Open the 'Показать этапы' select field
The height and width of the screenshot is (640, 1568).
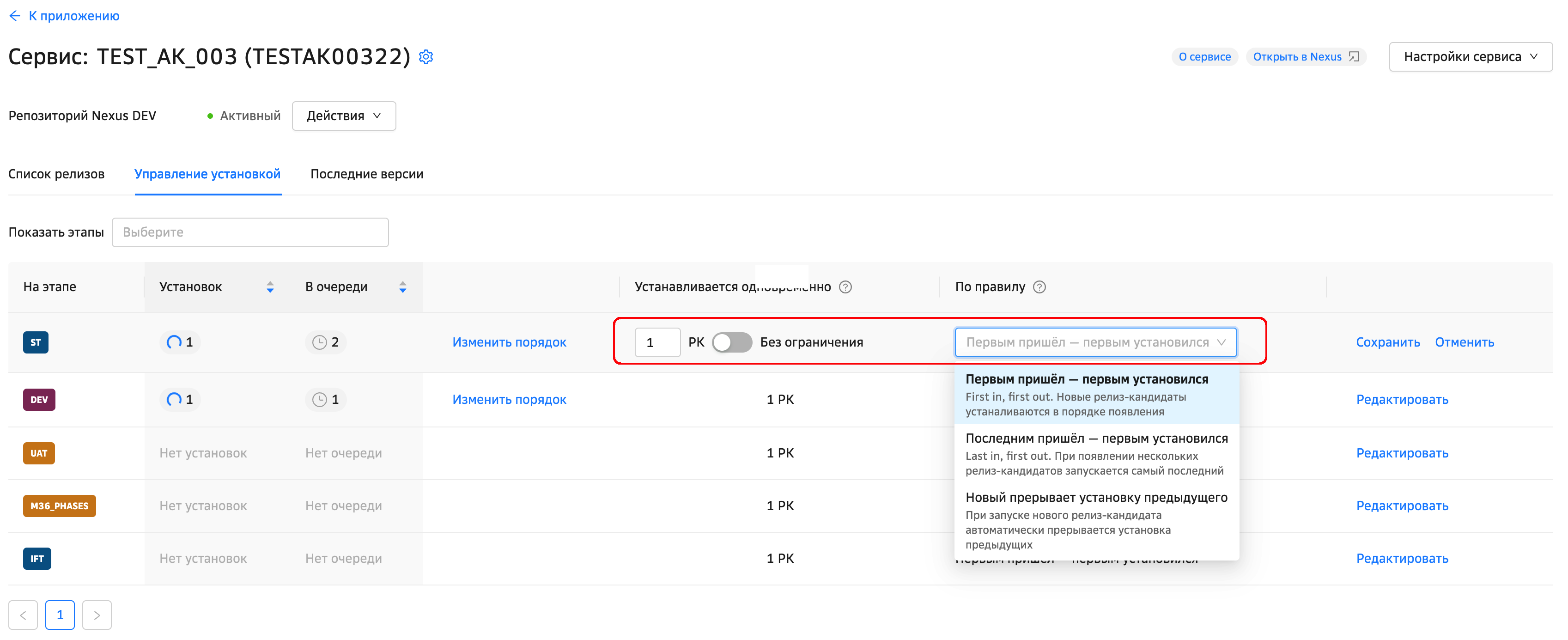point(249,232)
